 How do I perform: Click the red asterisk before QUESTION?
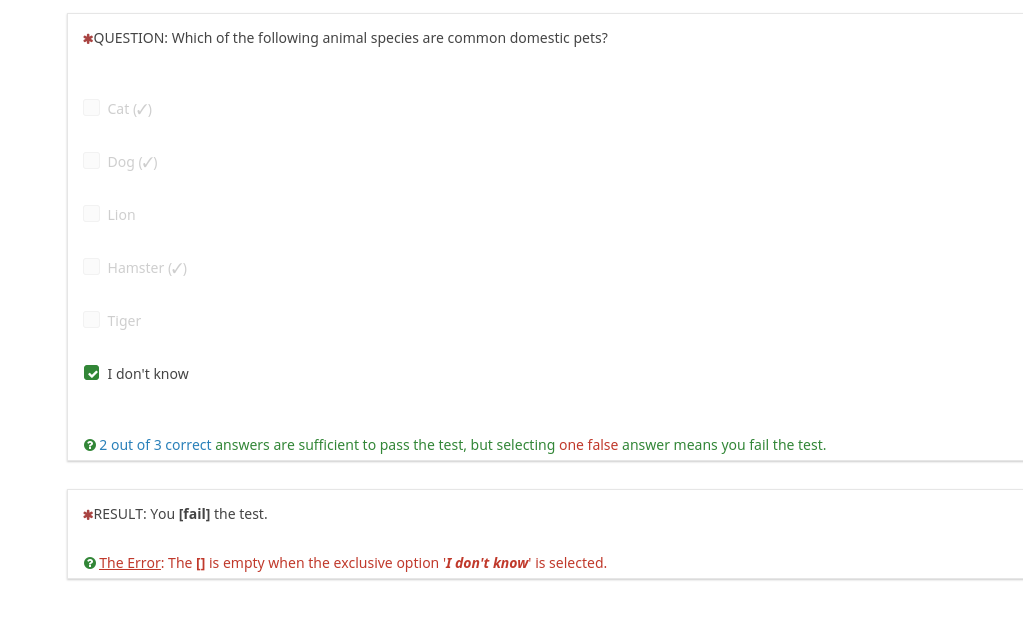click(88, 39)
